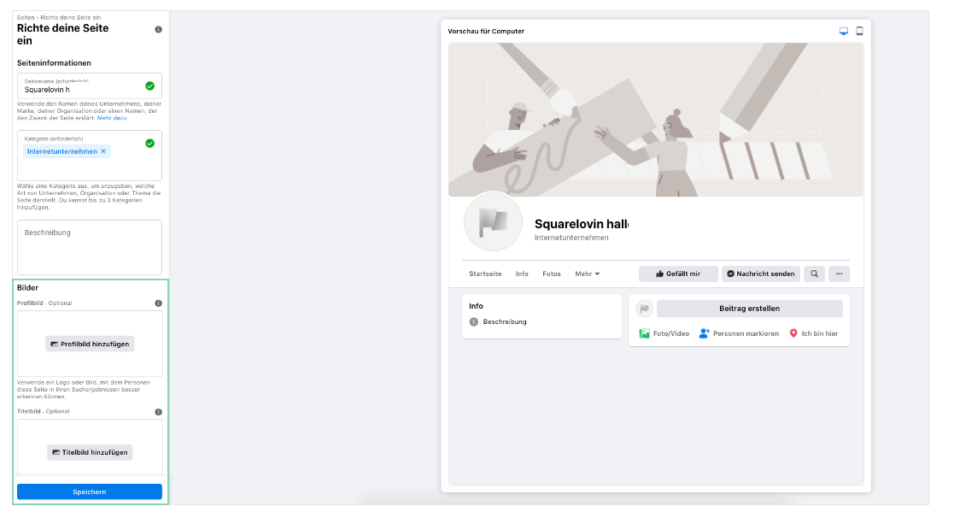This screenshot has width=960, height=524.
Task: Expand the Mehr dropdown in preview
Action: (x=587, y=274)
